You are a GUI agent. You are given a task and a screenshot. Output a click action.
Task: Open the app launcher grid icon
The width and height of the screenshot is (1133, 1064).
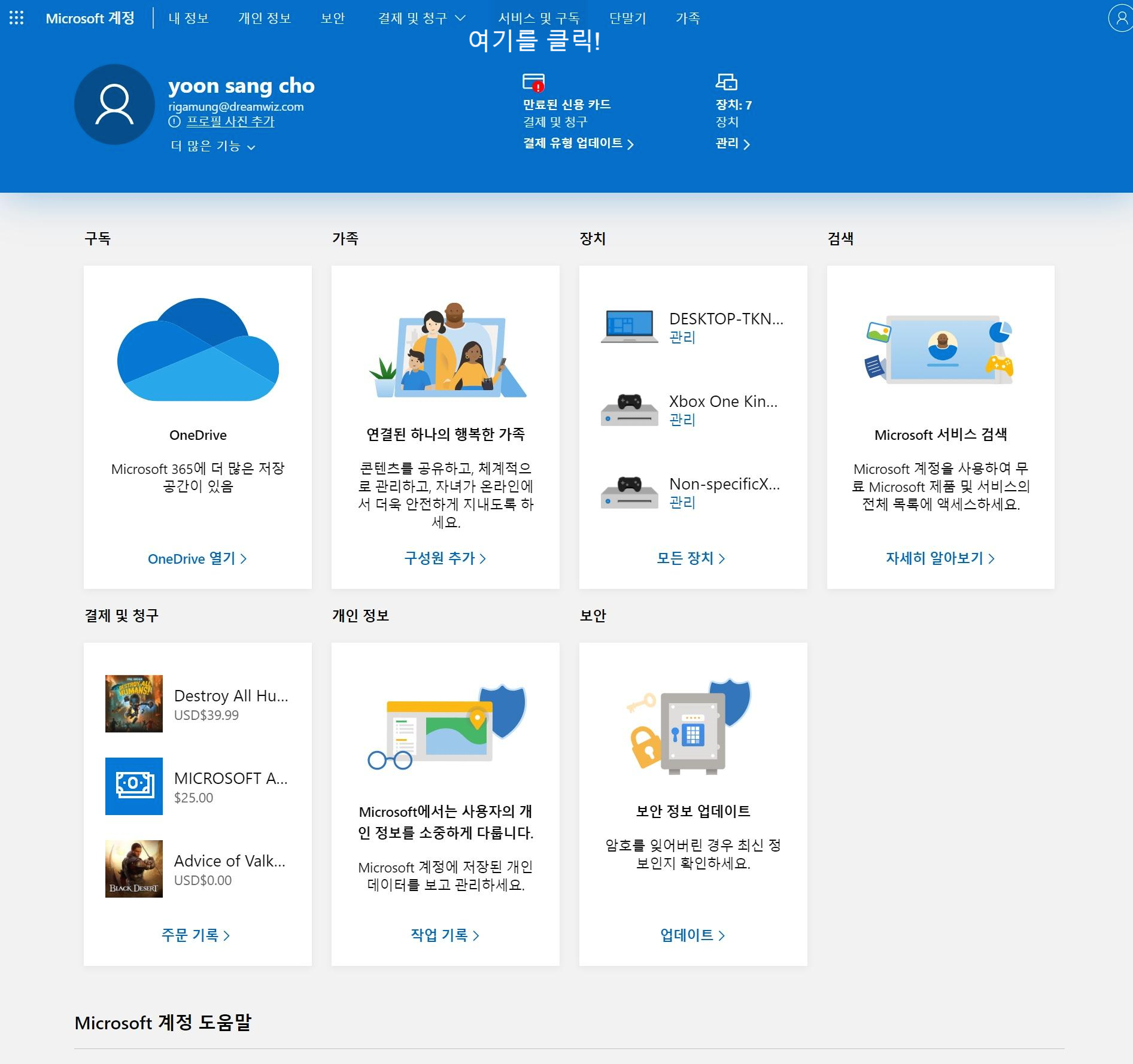[x=17, y=18]
